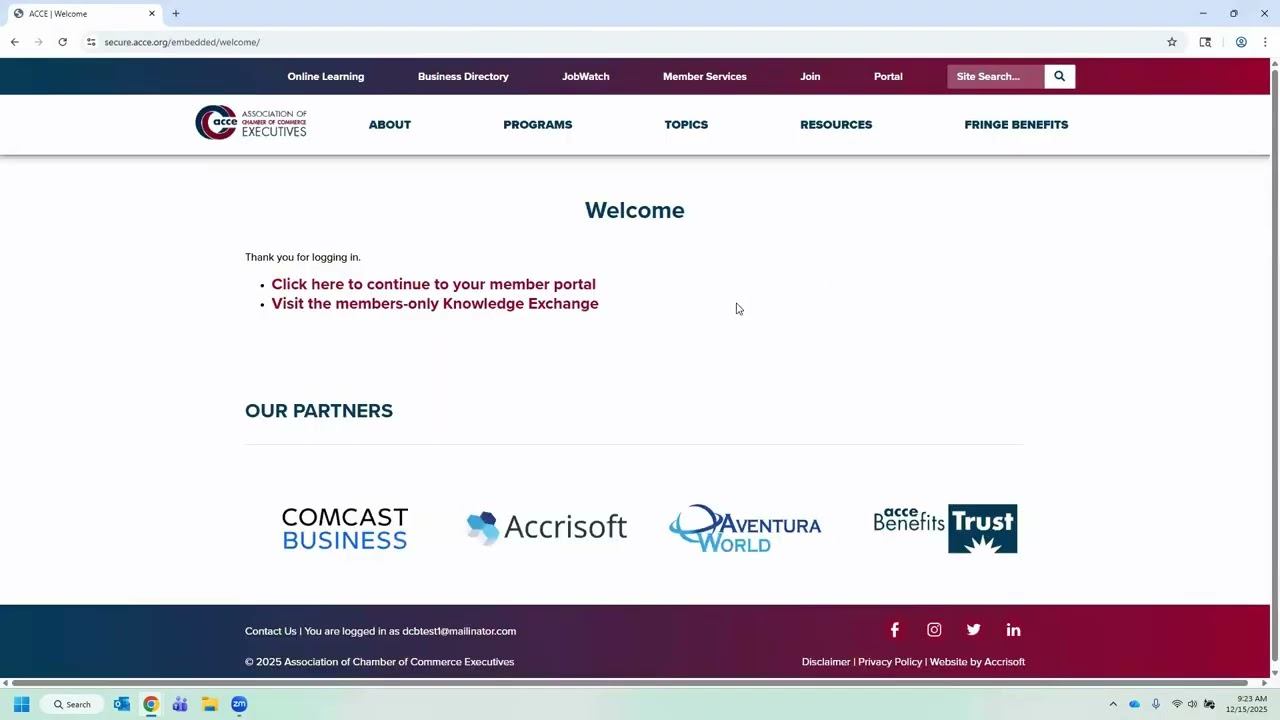This screenshot has height=720, width=1280.
Task: Open the Disclaimer footer link
Action: click(x=826, y=662)
